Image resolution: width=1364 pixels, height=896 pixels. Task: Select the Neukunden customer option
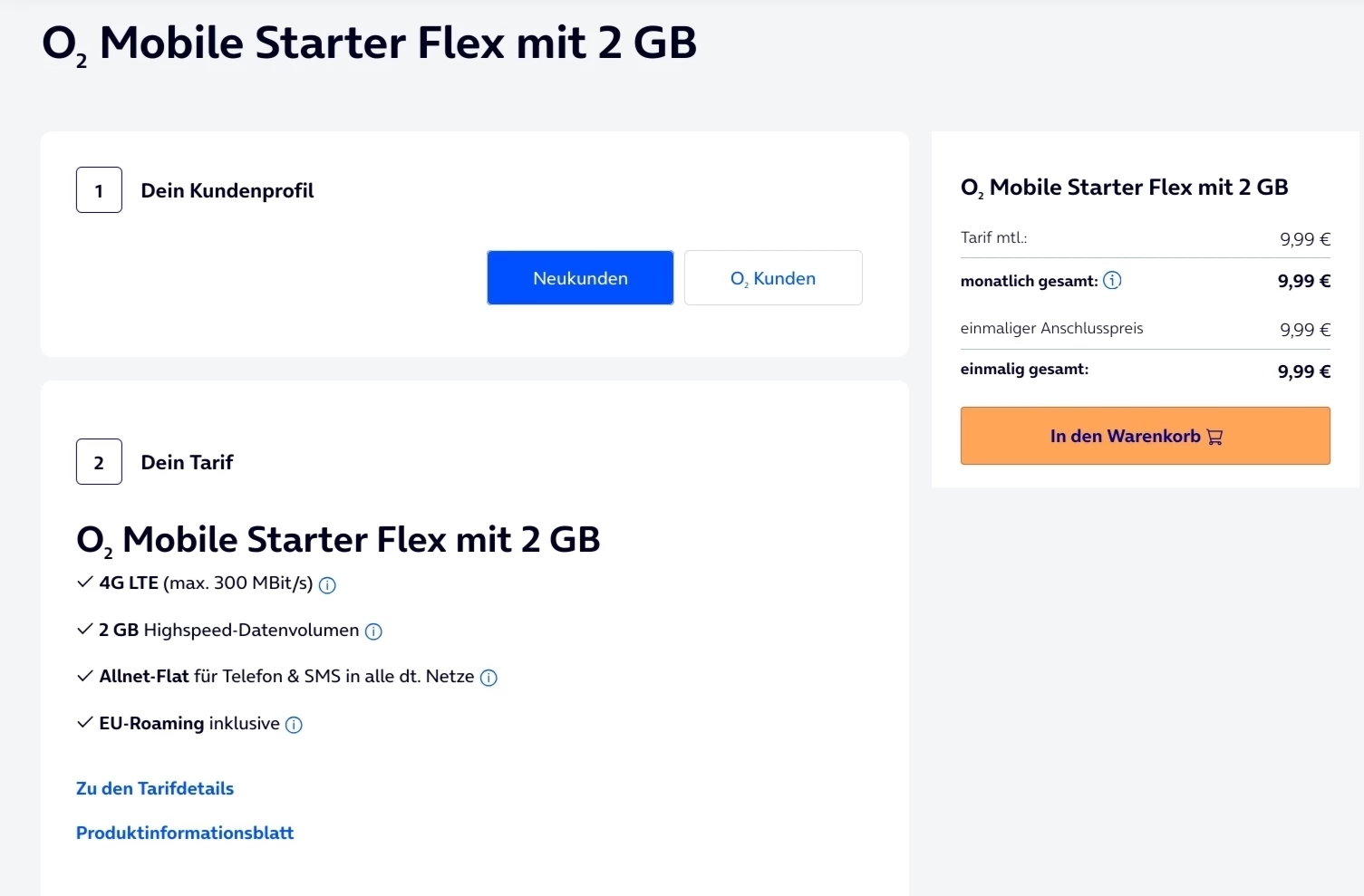pos(580,278)
